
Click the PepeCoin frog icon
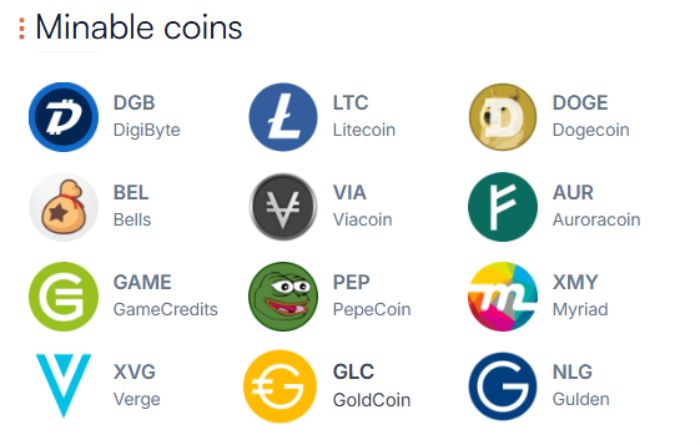pyautogui.click(x=283, y=296)
